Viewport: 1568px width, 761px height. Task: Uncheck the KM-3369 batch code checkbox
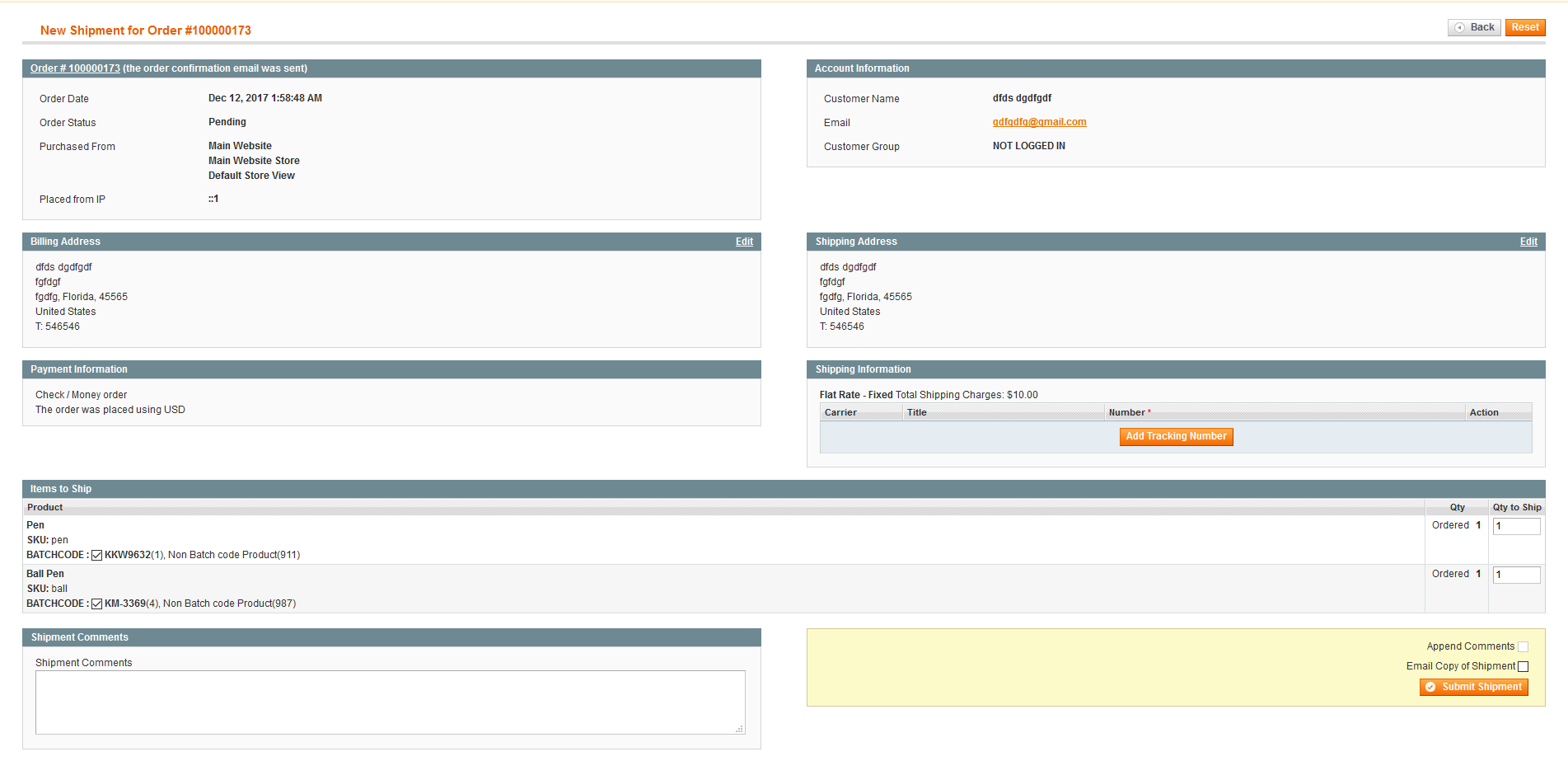point(97,604)
